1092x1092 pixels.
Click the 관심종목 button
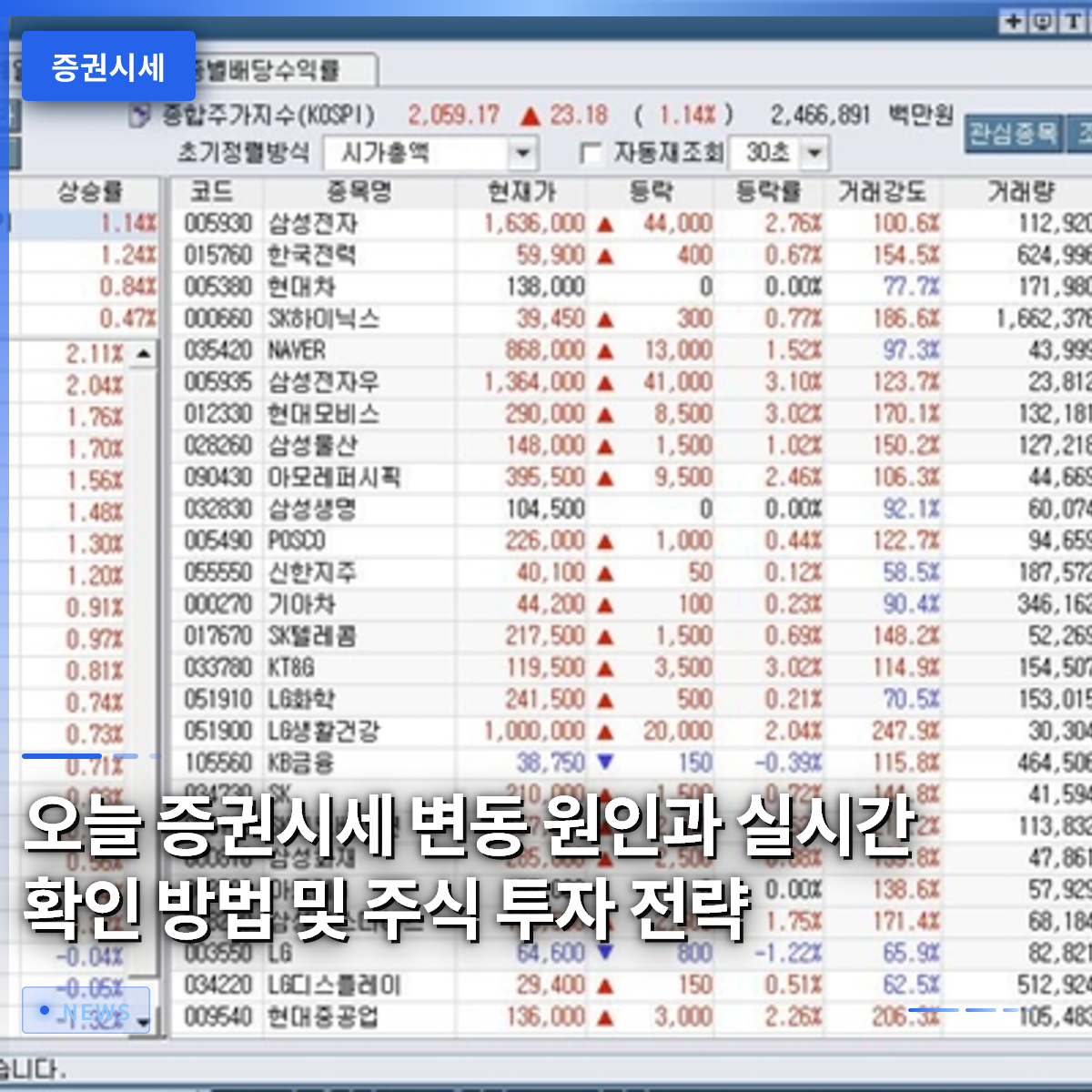[x=1013, y=134]
